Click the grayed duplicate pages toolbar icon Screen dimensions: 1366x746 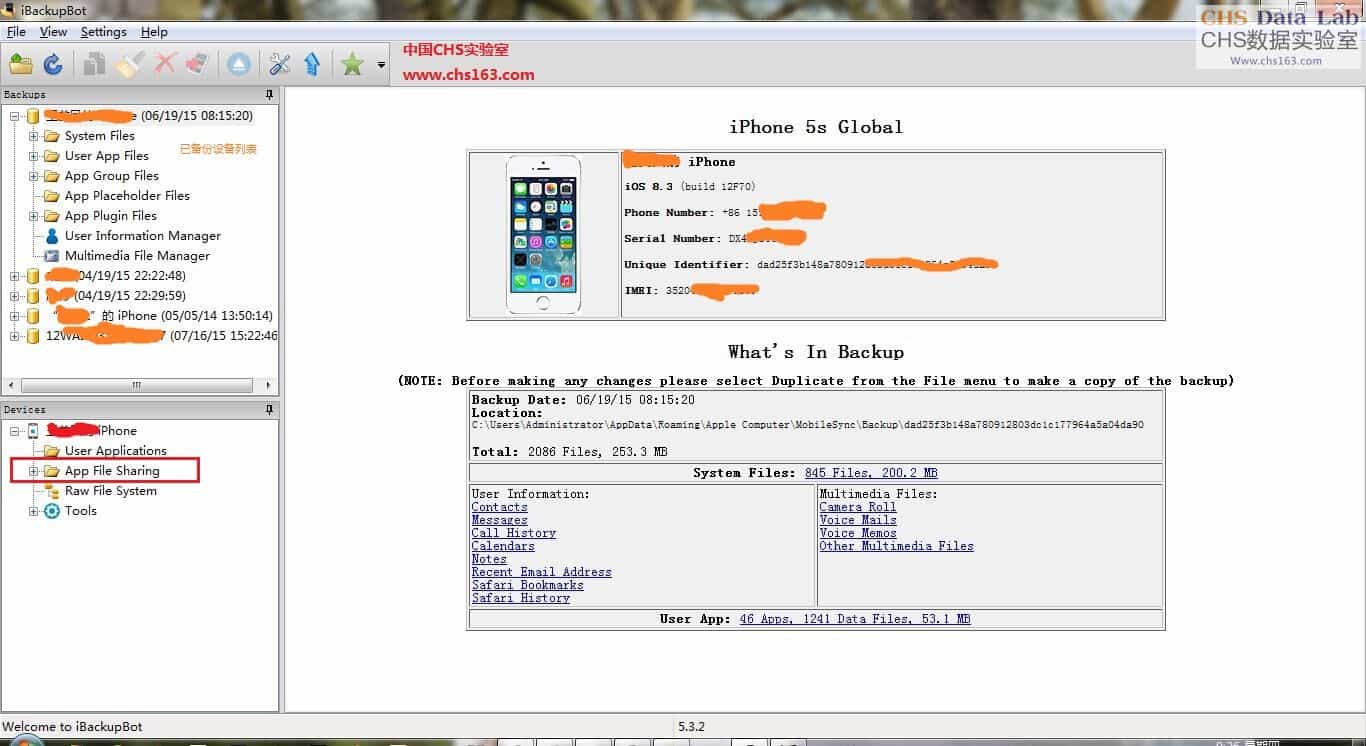[x=95, y=65]
